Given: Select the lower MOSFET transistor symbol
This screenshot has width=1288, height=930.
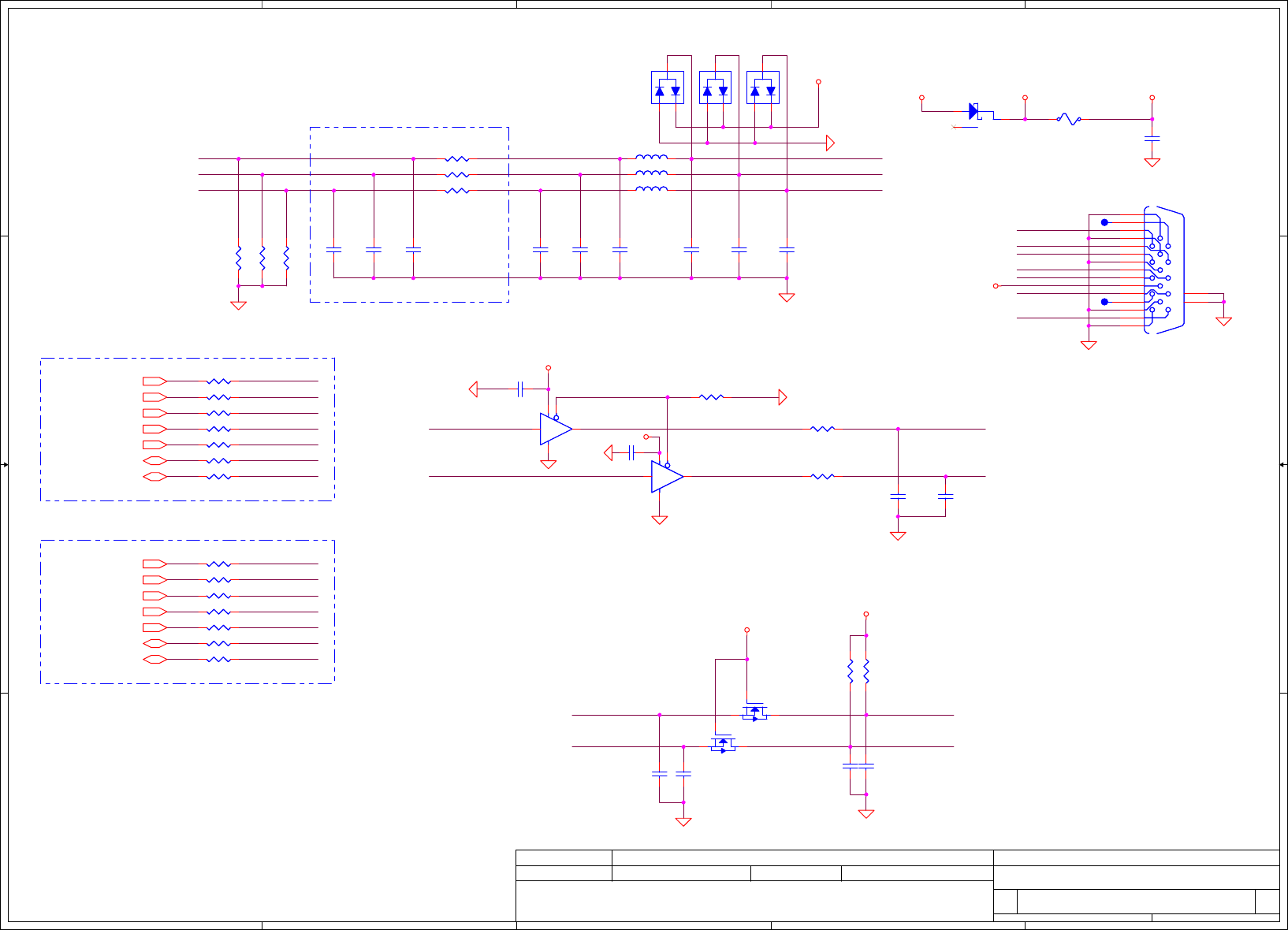Looking at the screenshot, I should click(723, 744).
